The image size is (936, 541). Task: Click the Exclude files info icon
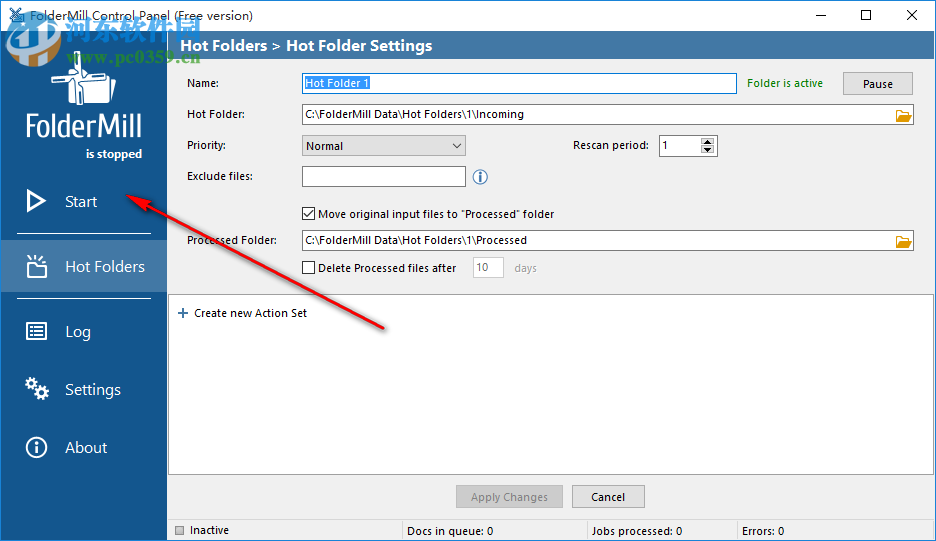(480, 177)
